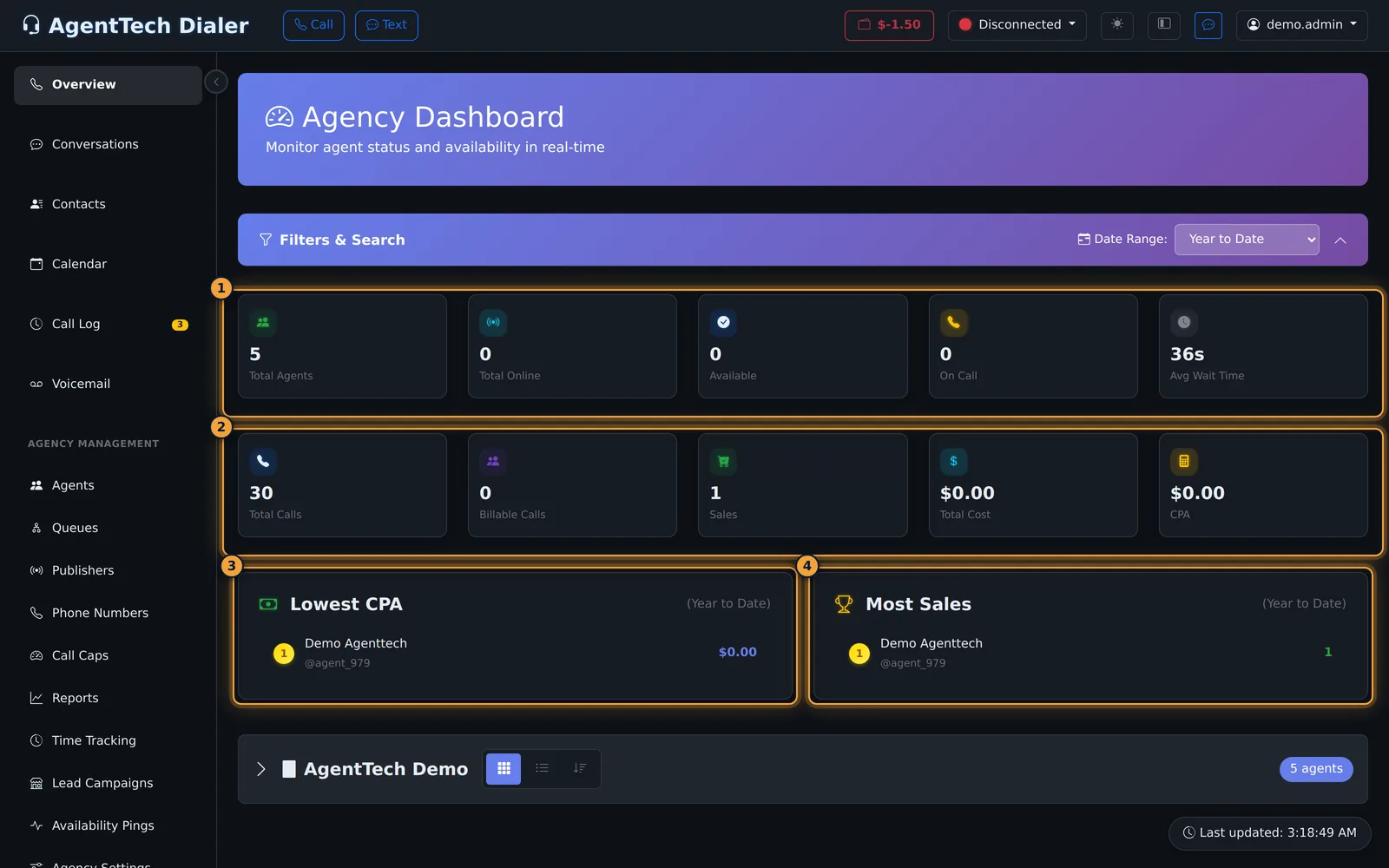
Task: Click the $0.00 value in Lowest CPA
Action: coord(738,652)
